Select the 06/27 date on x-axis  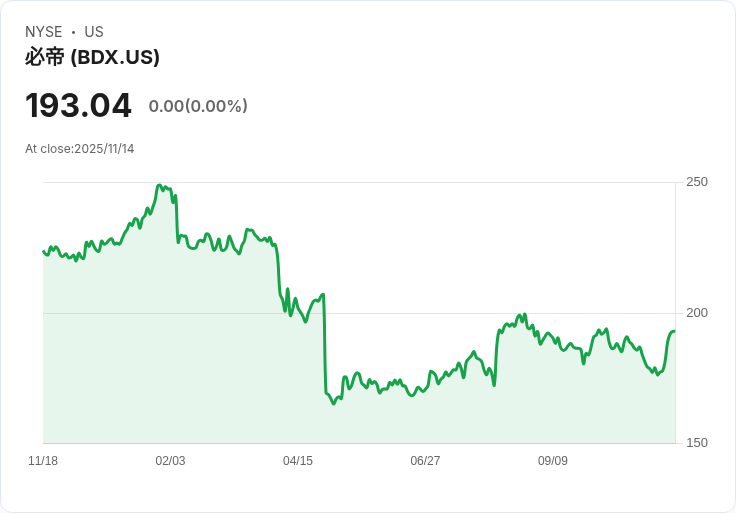click(425, 461)
